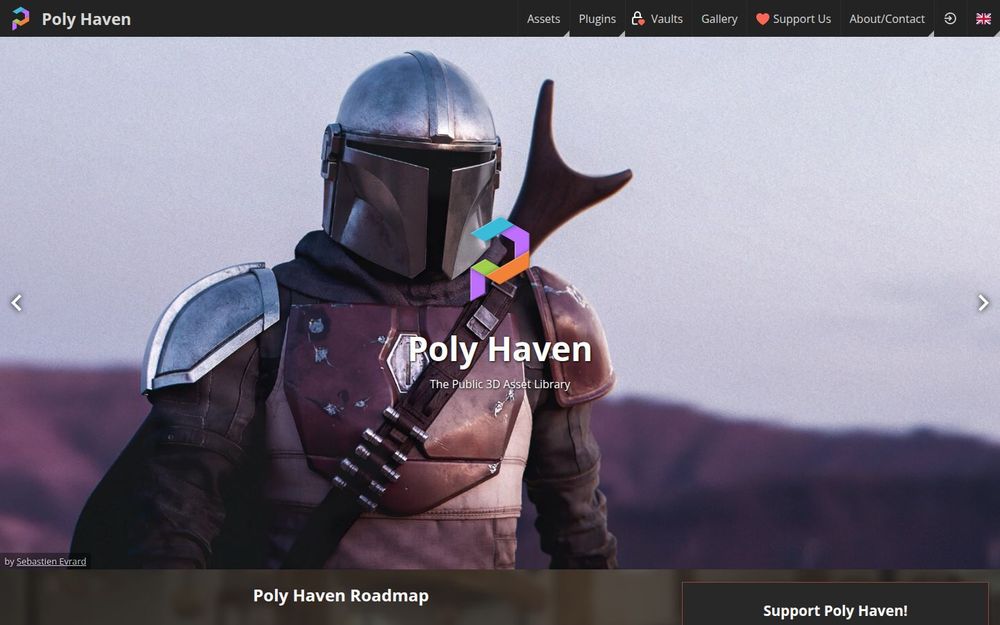Open the About/Contact menu
This screenshot has width=1000, height=625.
886,19
